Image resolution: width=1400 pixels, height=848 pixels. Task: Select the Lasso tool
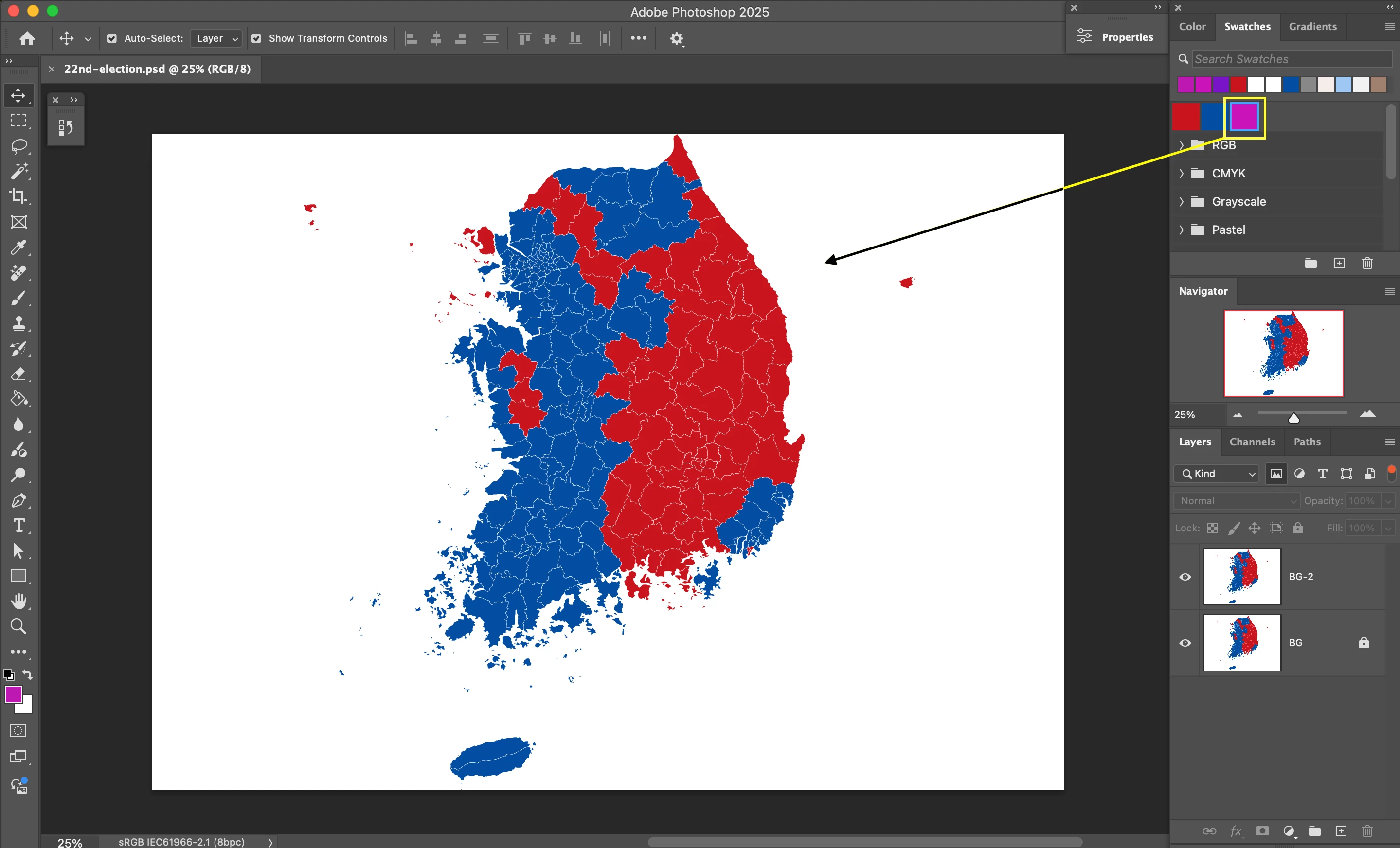(19, 146)
